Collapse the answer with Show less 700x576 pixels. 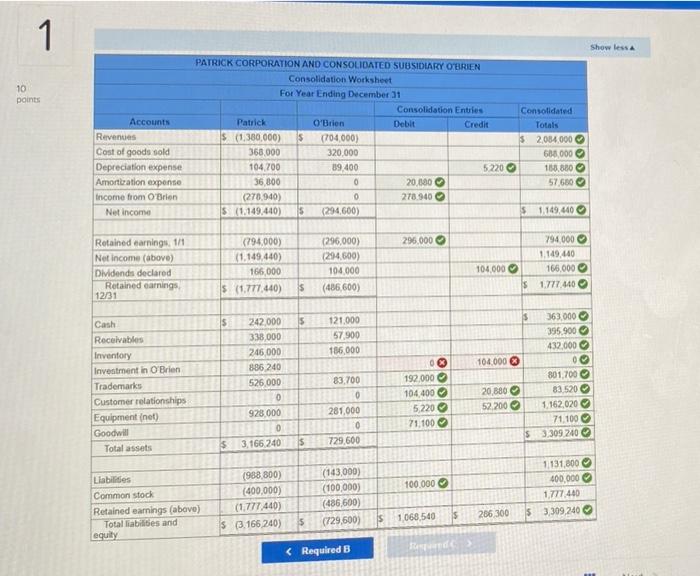(612, 47)
